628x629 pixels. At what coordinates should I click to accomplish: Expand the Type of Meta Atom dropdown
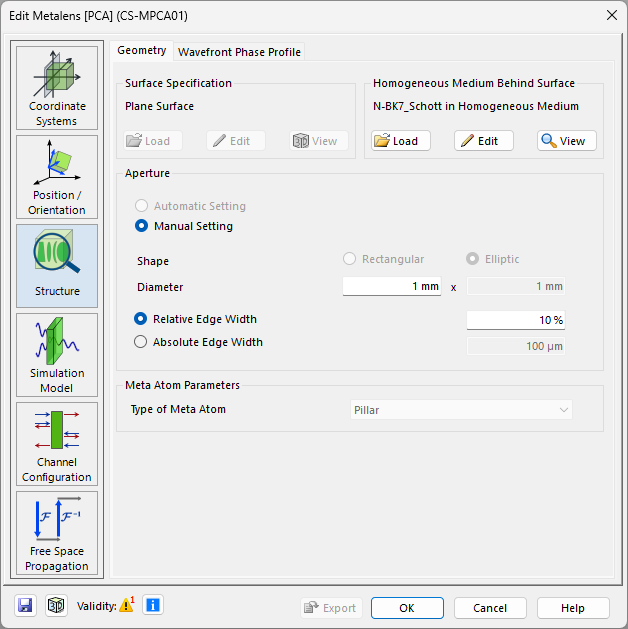[x=460, y=410]
